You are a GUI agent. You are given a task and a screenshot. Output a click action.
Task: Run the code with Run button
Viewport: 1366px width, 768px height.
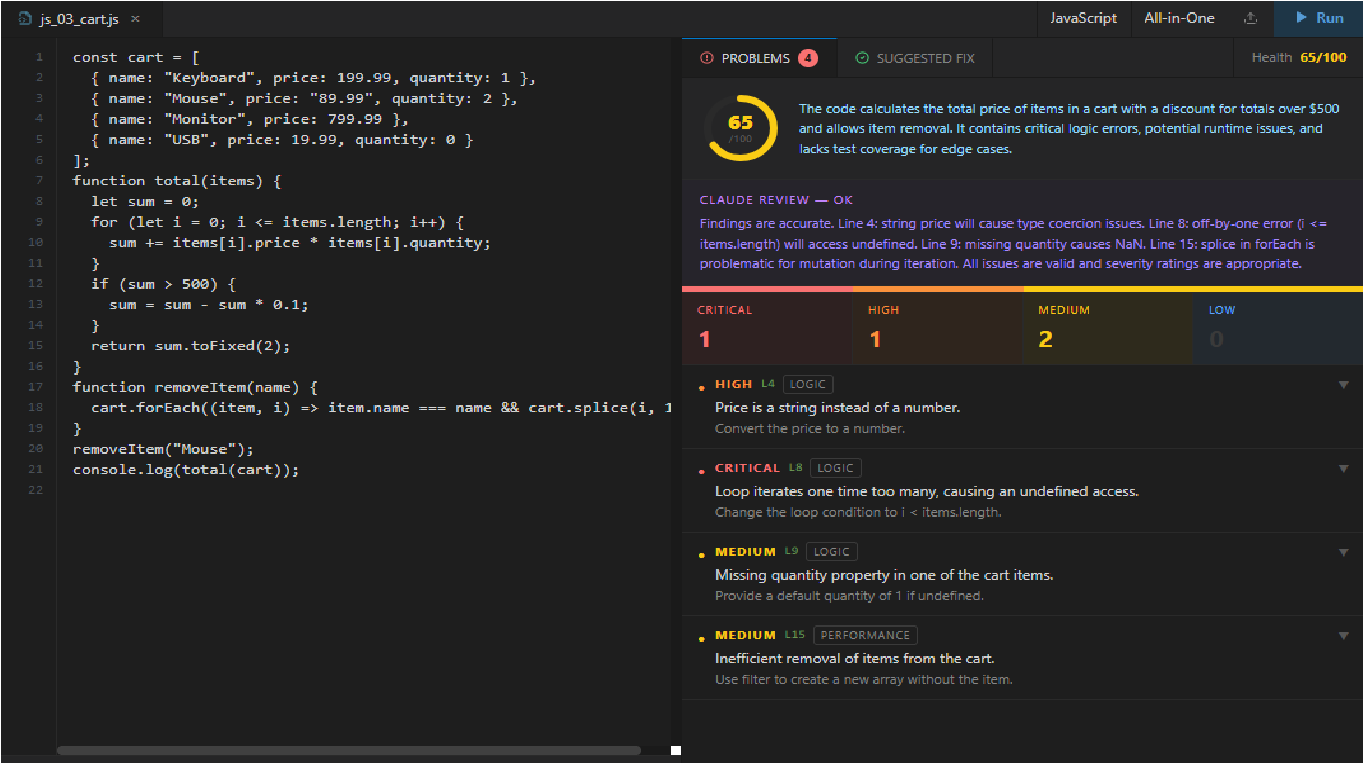click(1319, 18)
